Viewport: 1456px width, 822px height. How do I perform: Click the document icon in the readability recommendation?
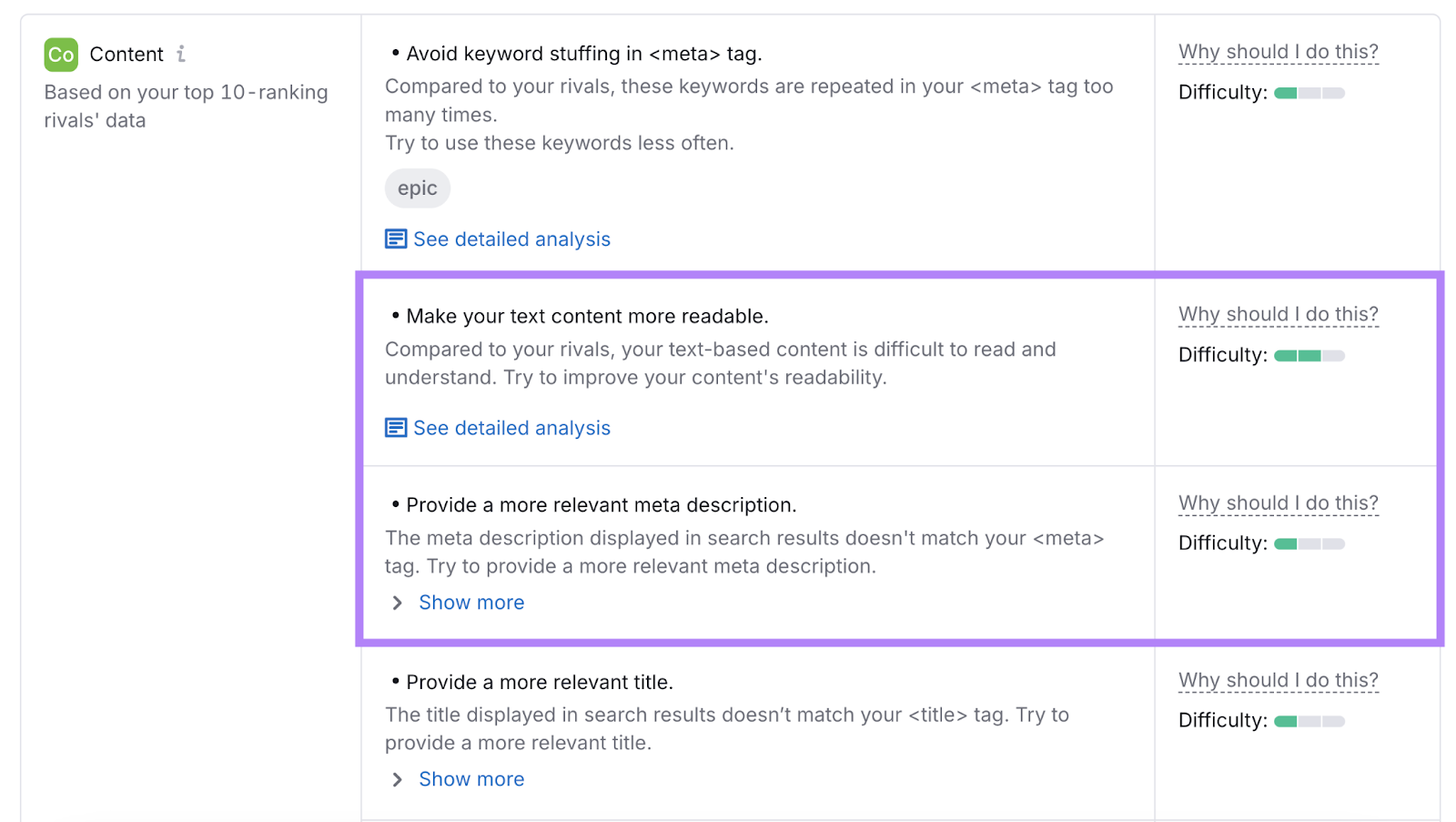(x=396, y=427)
